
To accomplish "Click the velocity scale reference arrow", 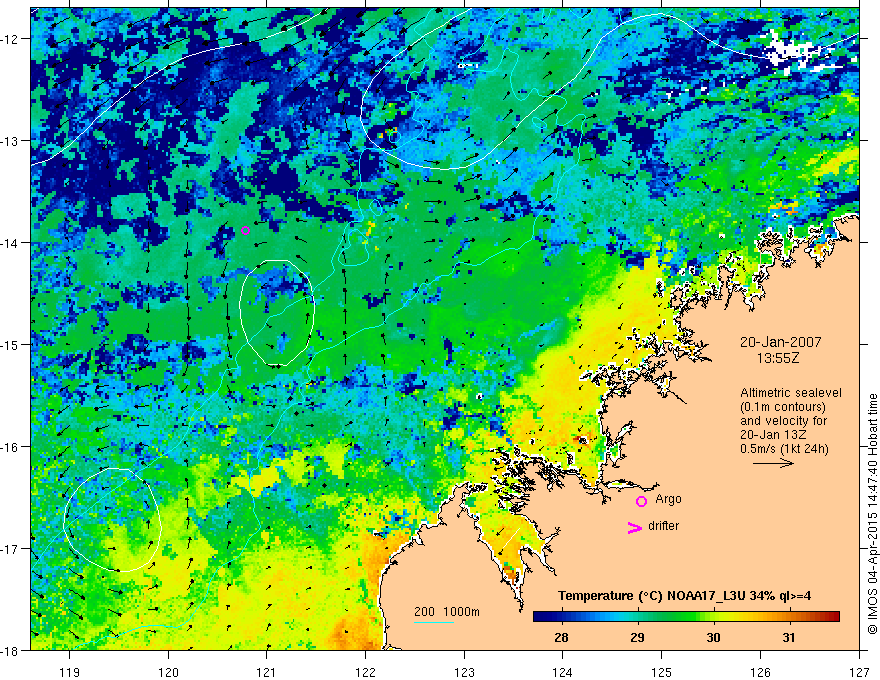I will pos(773,463).
